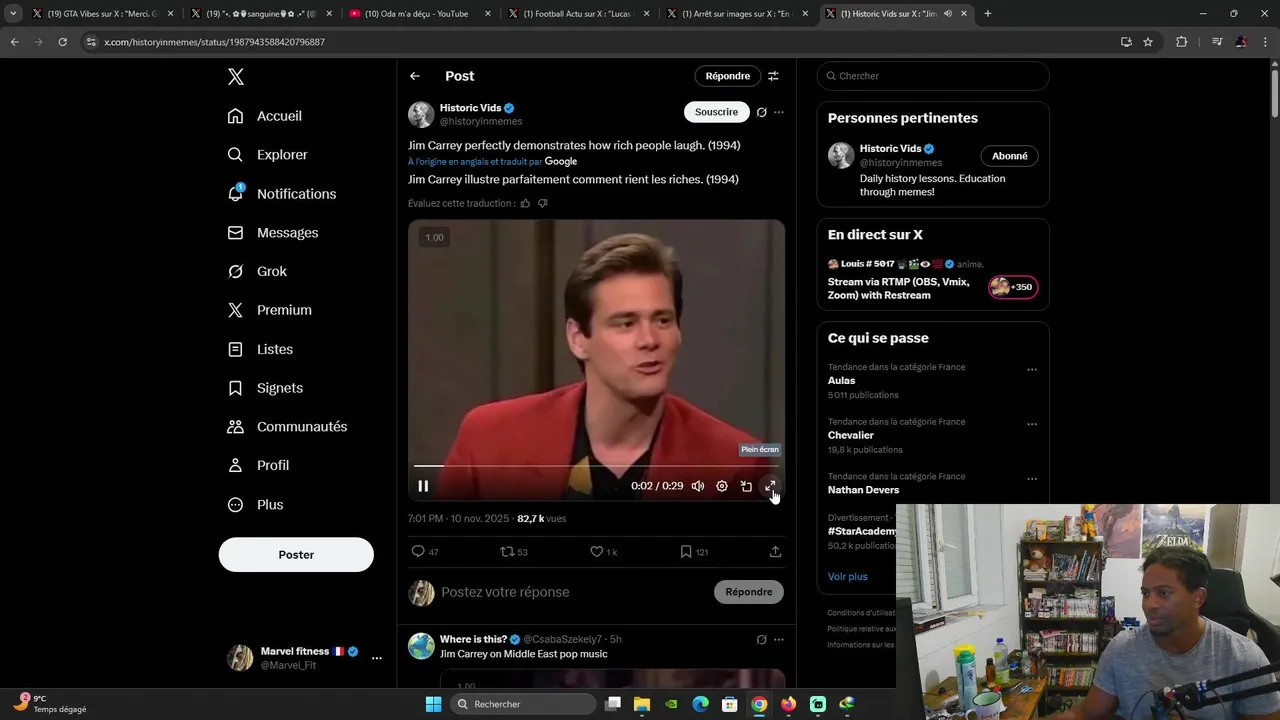Open Firefox from the taskbar

point(788,704)
